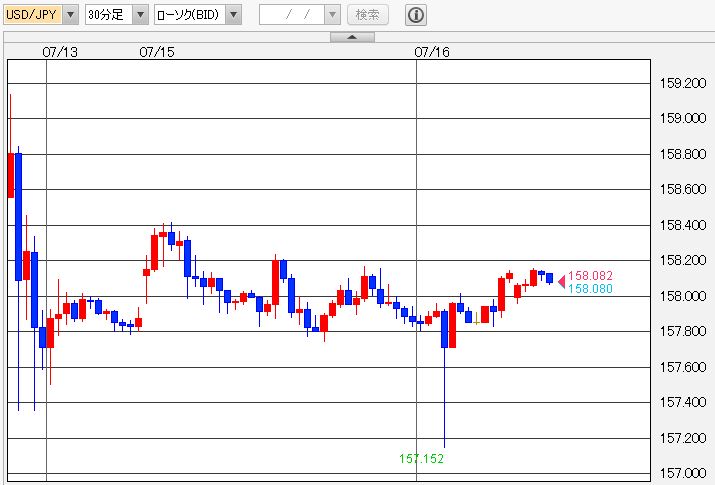Click the 07/13 date label
Viewport: 715px width, 485px height.
point(60,52)
